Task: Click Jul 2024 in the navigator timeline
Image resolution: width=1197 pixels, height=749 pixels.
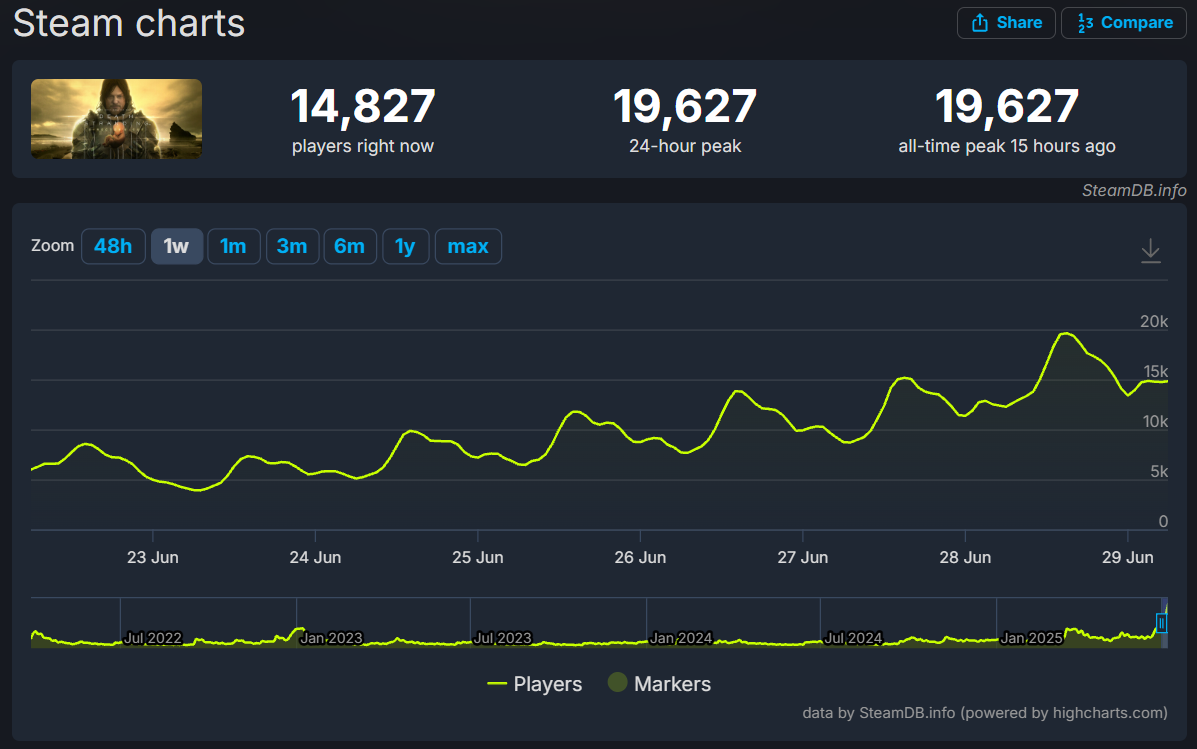Action: 853,638
